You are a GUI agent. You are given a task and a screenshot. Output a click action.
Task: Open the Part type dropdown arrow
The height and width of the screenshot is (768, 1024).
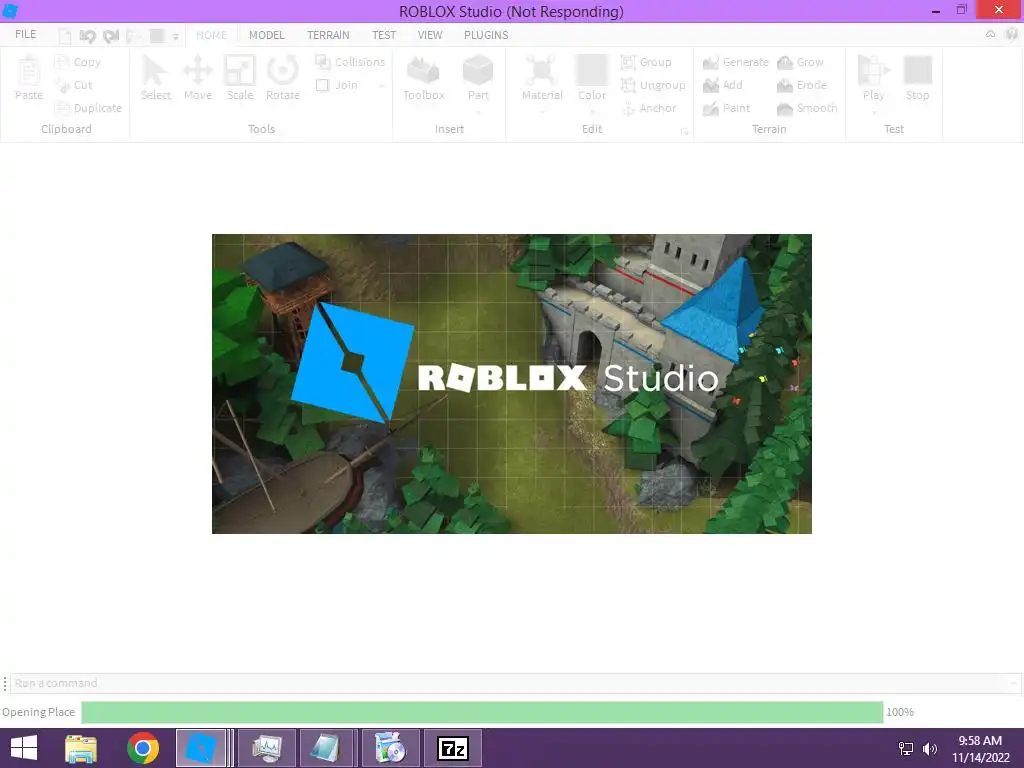click(478, 112)
